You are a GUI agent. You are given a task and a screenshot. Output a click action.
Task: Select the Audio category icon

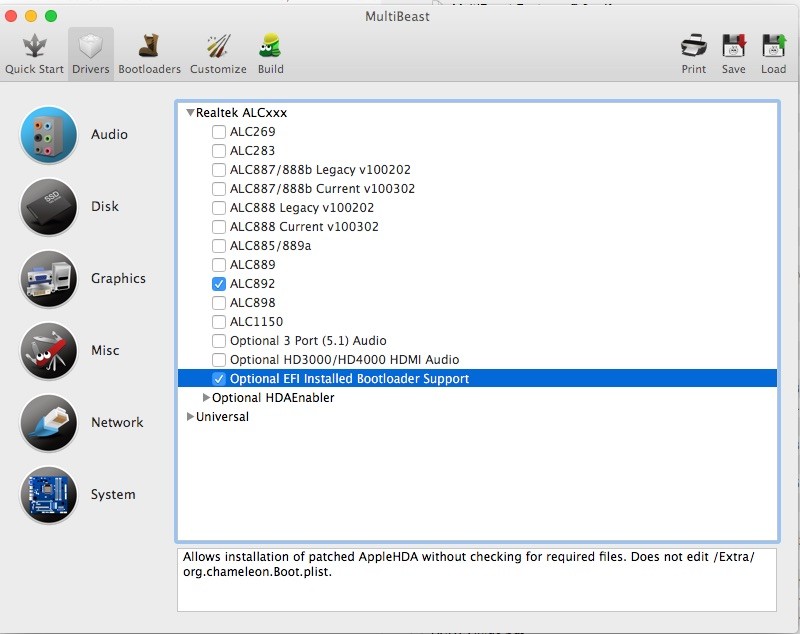(48, 135)
